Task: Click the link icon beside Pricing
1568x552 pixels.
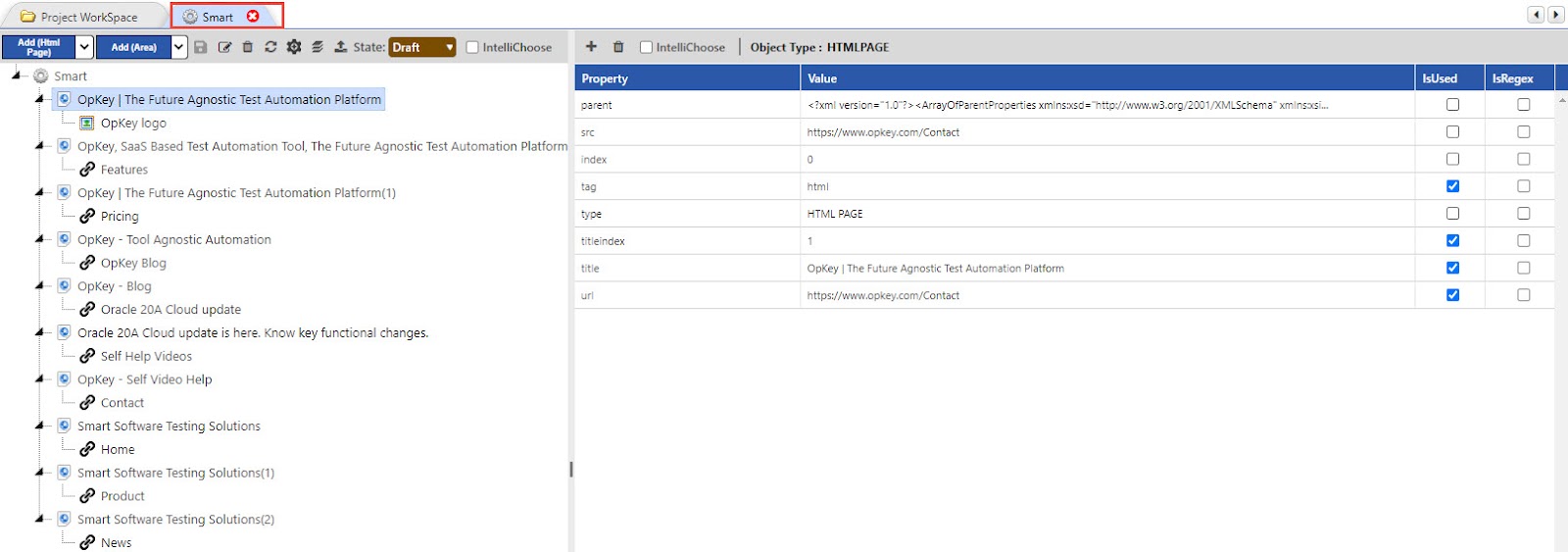Action: pos(87,216)
